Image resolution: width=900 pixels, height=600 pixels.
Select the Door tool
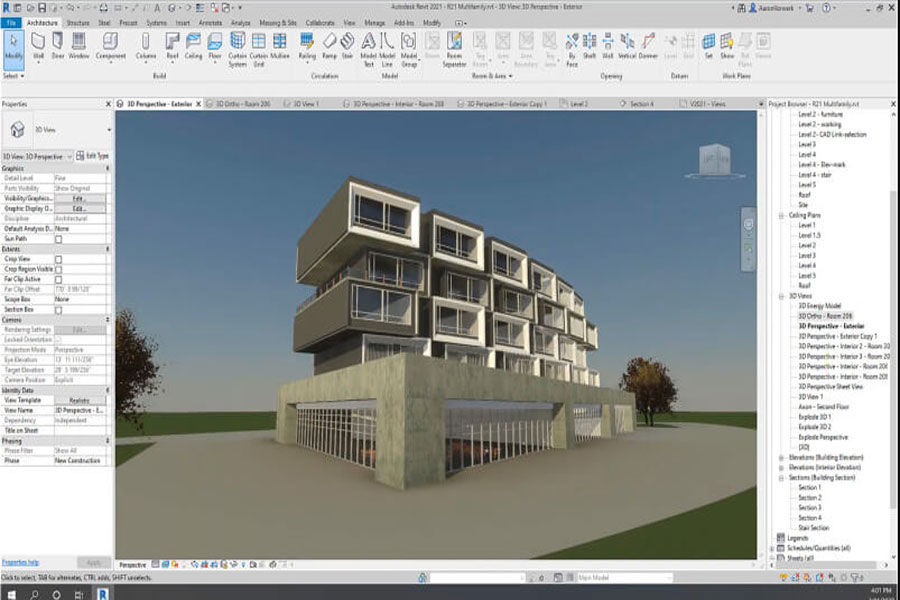(x=58, y=46)
